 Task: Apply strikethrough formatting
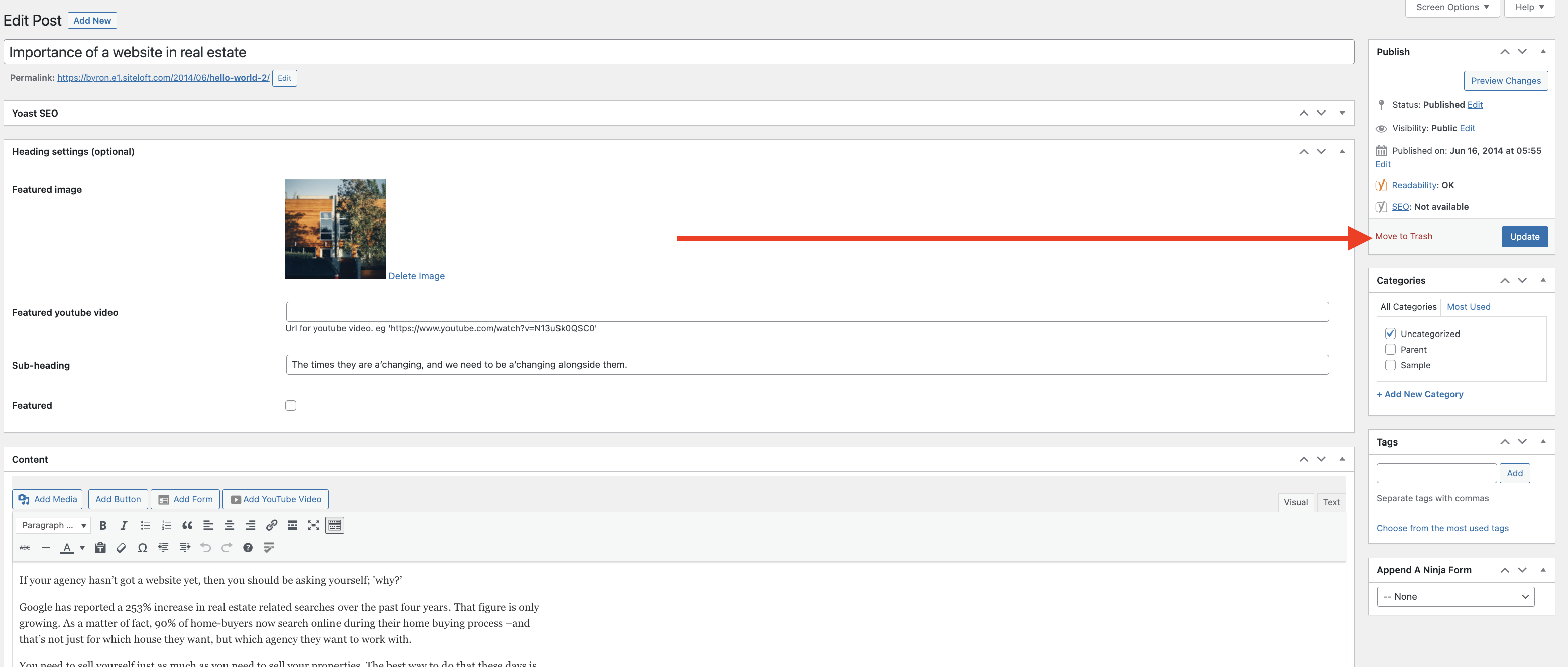pyautogui.click(x=24, y=548)
